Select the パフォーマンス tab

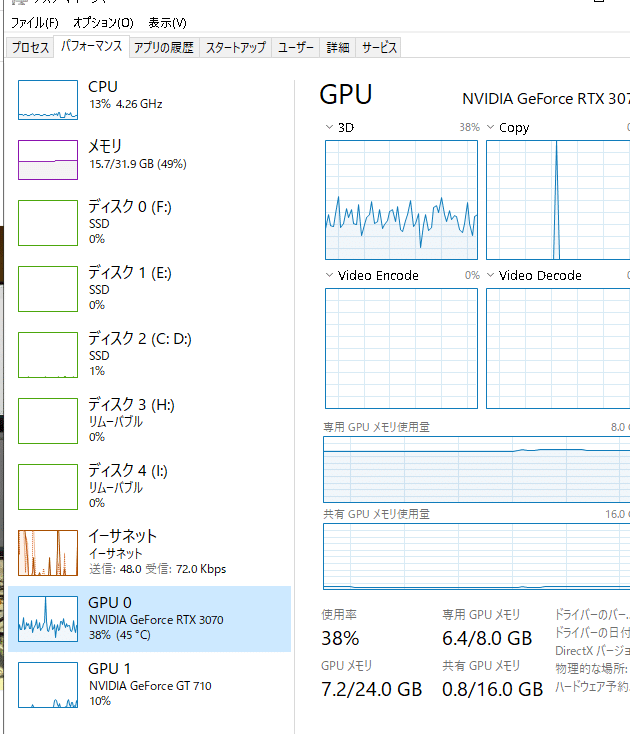coord(91,46)
